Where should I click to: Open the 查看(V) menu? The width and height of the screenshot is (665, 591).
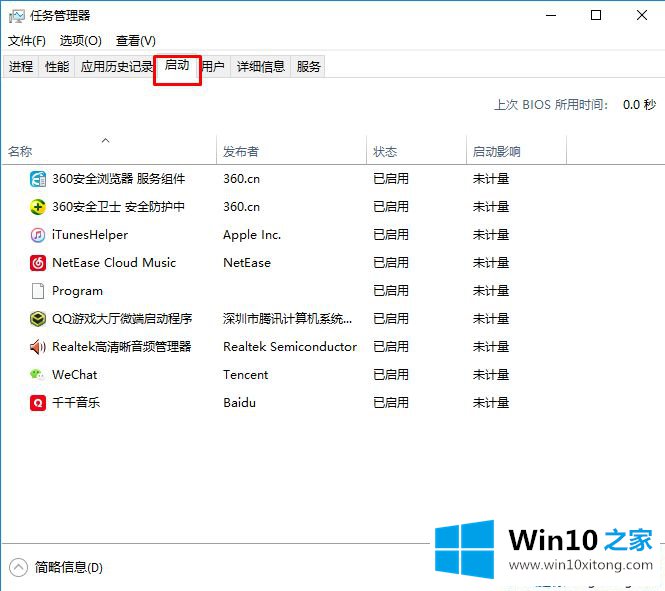click(x=136, y=41)
